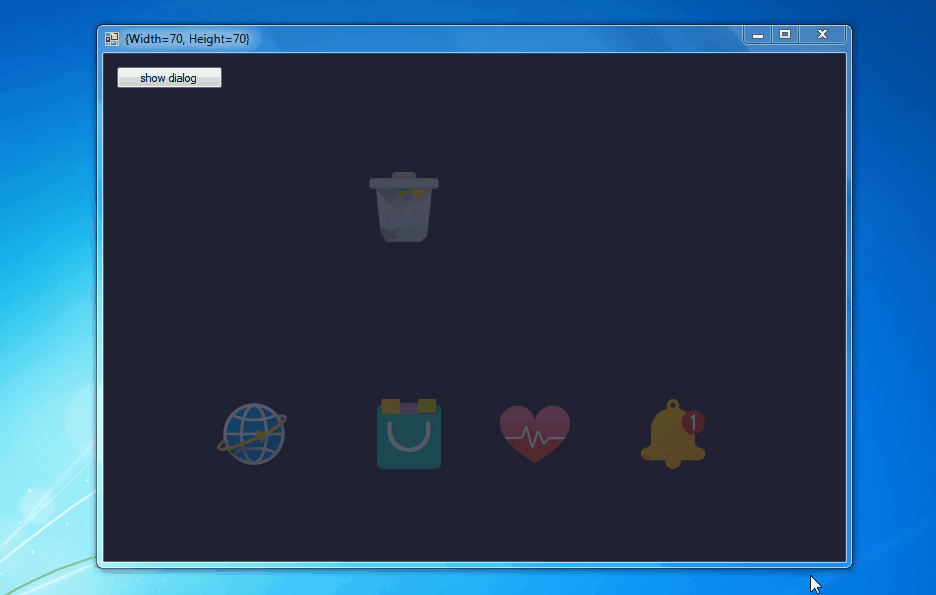Minimize the Width=70 Height=70 window
The height and width of the screenshot is (595, 936).
pyautogui.click(x=758, y=35)
